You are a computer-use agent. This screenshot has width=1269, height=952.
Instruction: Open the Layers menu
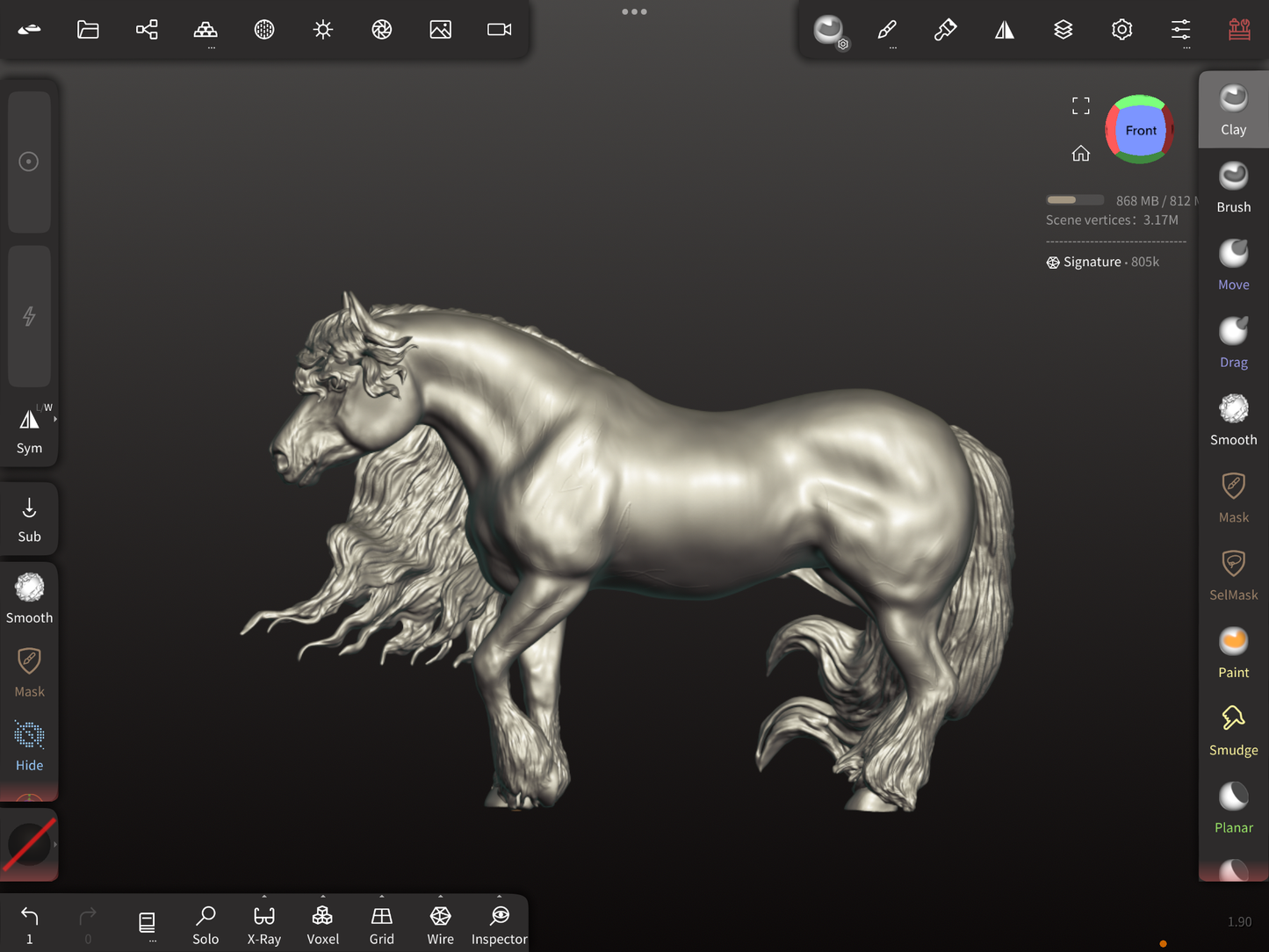(1063, 30)
